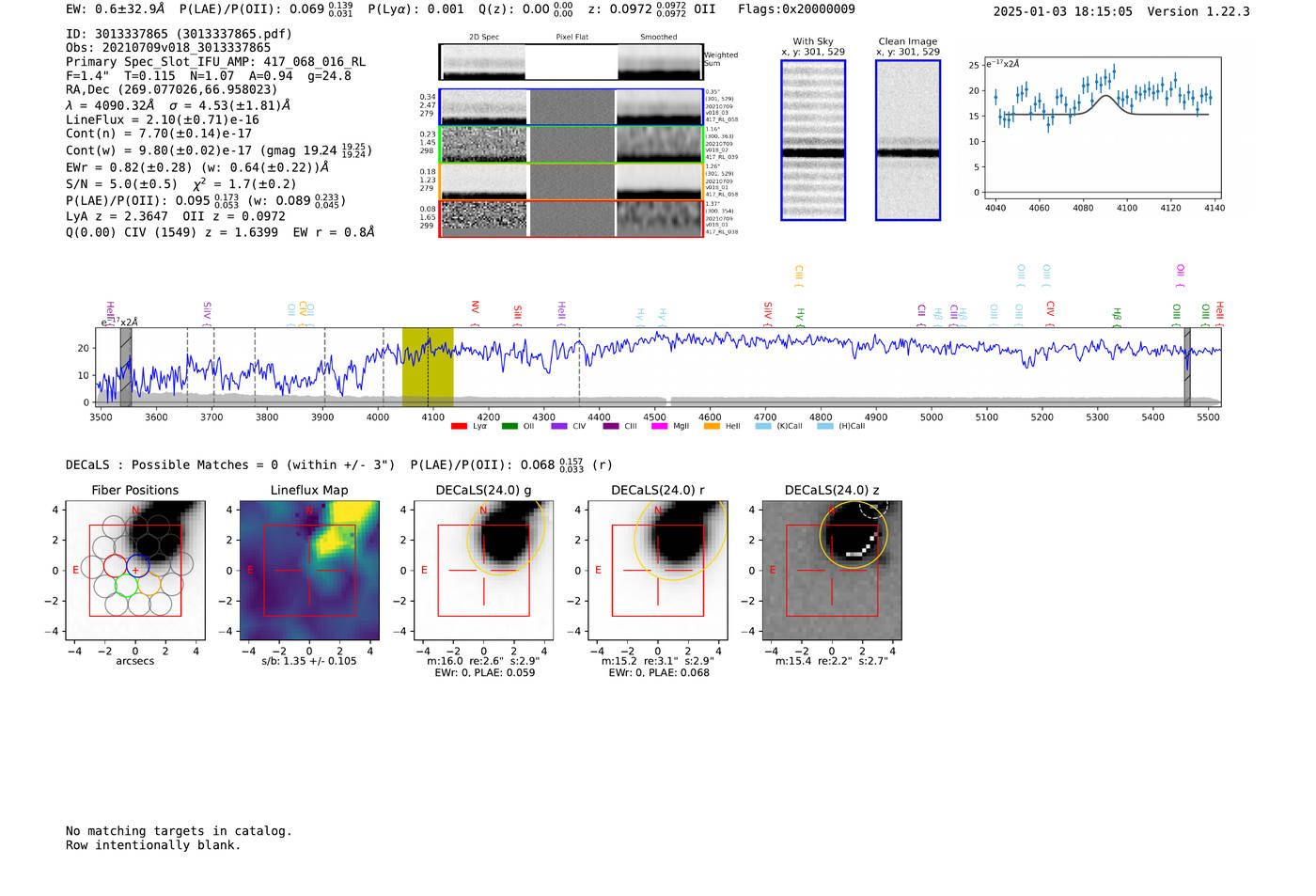Click the 'No matching targets in catalog.' text
This screenshot has height=896, width=1316.
pos(179,831)
